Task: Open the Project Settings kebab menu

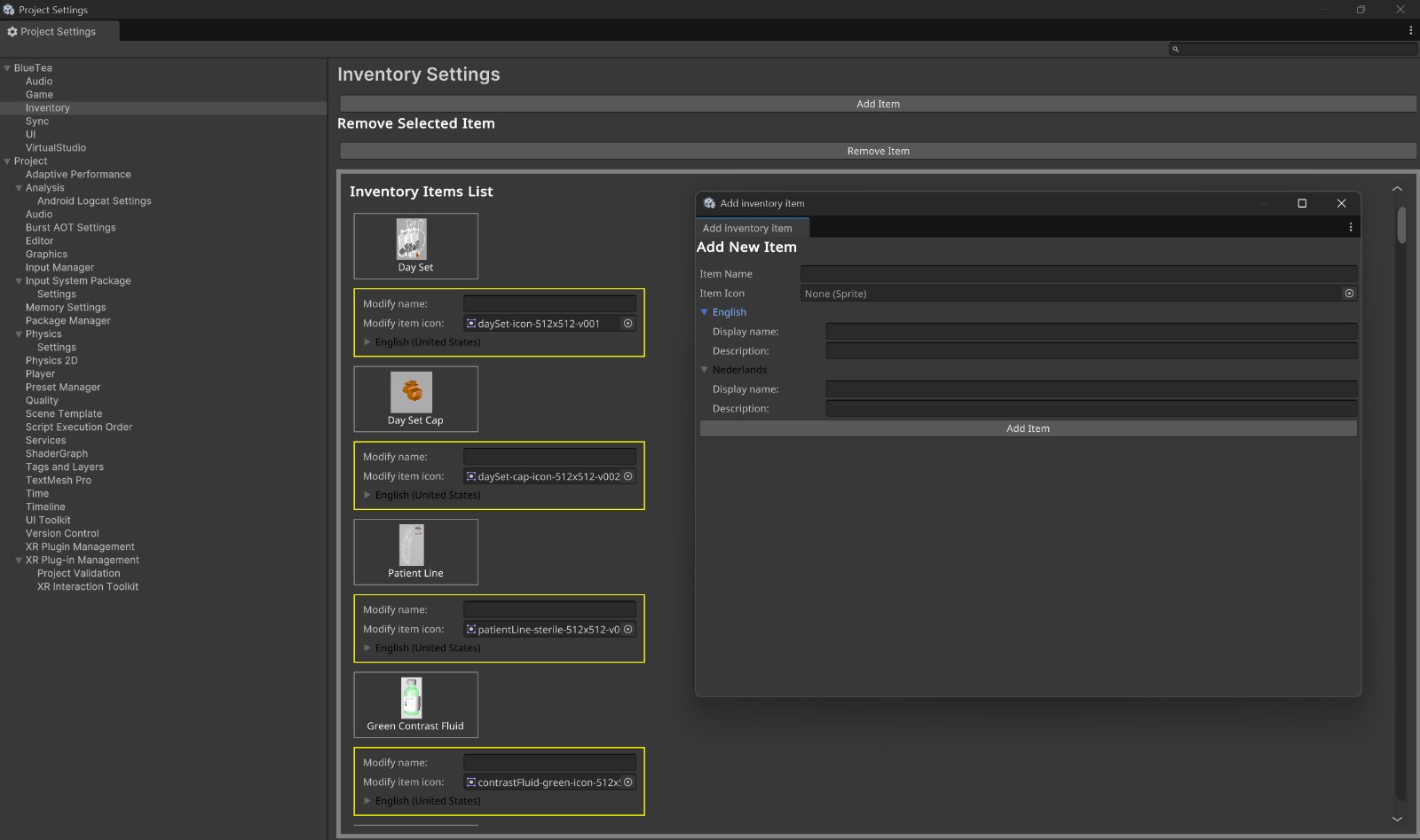Action: tap(1410, 29)
